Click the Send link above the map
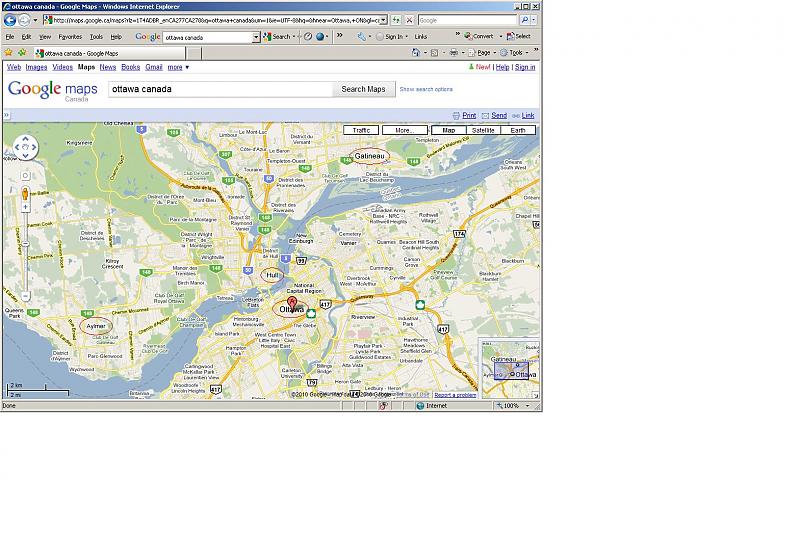Image resolution: width=800 pixels, height=533 pixels. coord(499,116)
